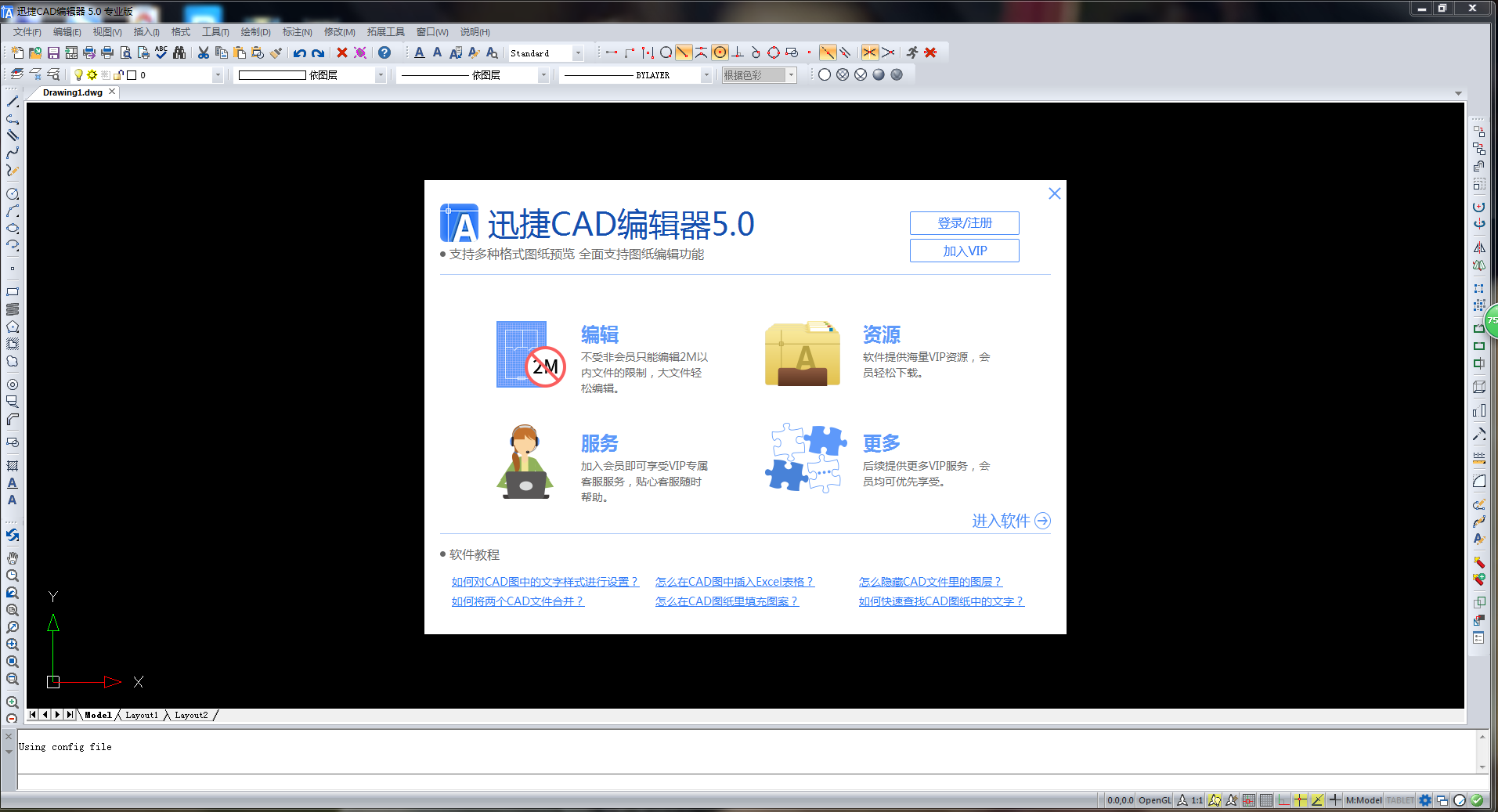Image resolution: width=1498 pixels, height=812 pixels.
Task: Click the underlined A text tool icon
Action: 420,52
